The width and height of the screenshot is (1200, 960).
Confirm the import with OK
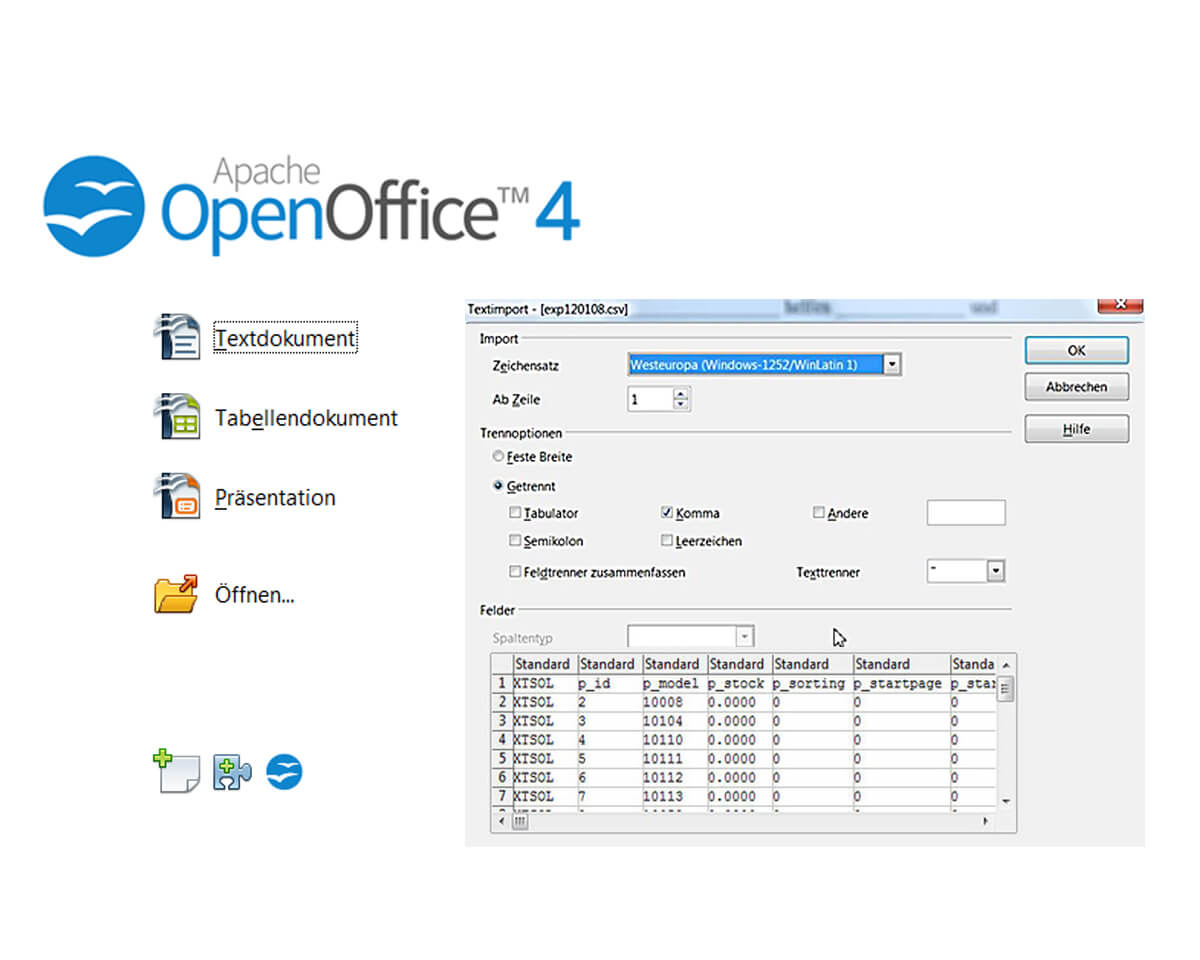(x=1076, y=351)
